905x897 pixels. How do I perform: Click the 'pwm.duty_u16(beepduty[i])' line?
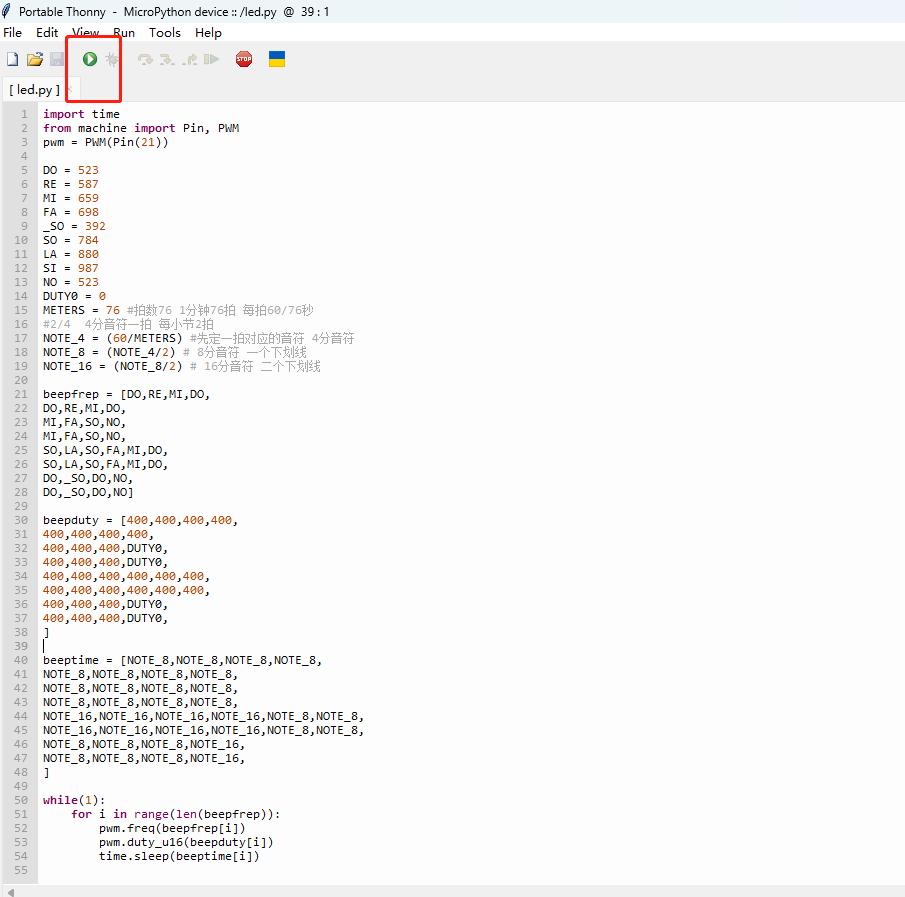(x=186, y=842)
